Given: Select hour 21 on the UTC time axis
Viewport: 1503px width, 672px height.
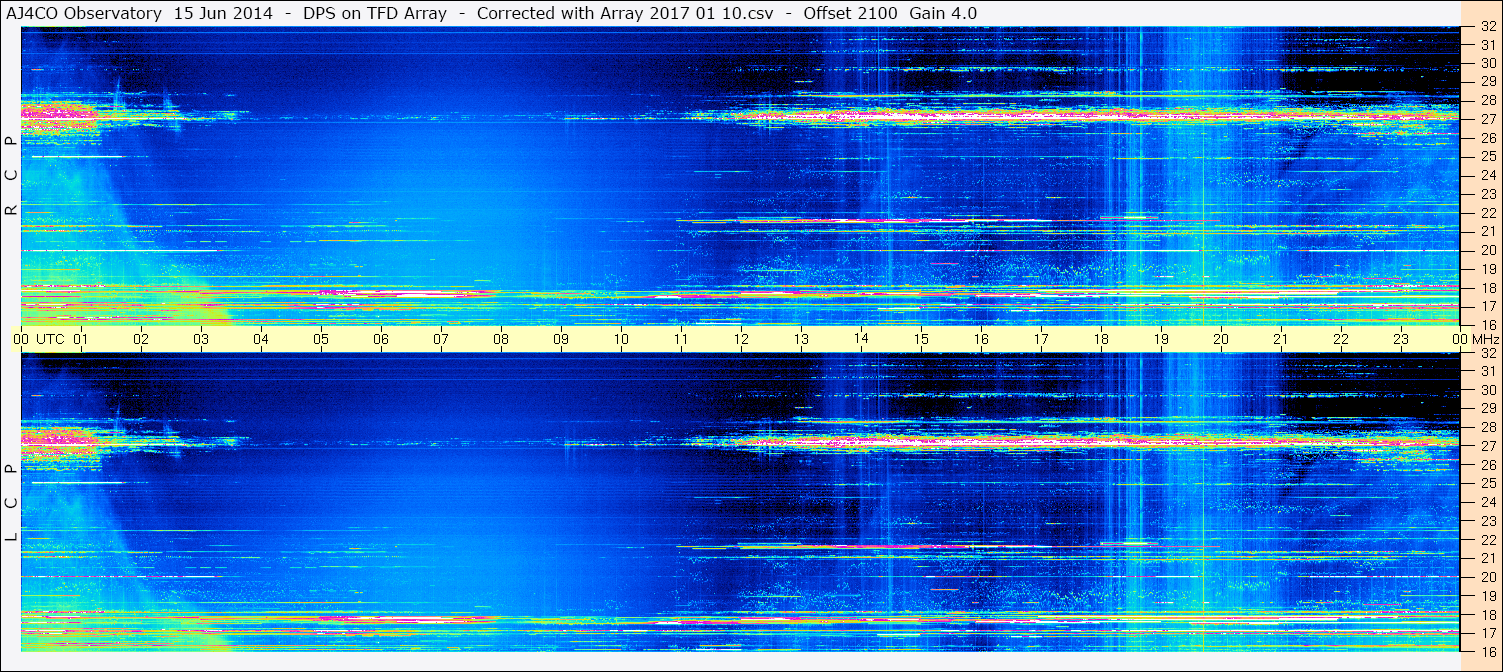Looking at the screenshot, I should 1281,339.
